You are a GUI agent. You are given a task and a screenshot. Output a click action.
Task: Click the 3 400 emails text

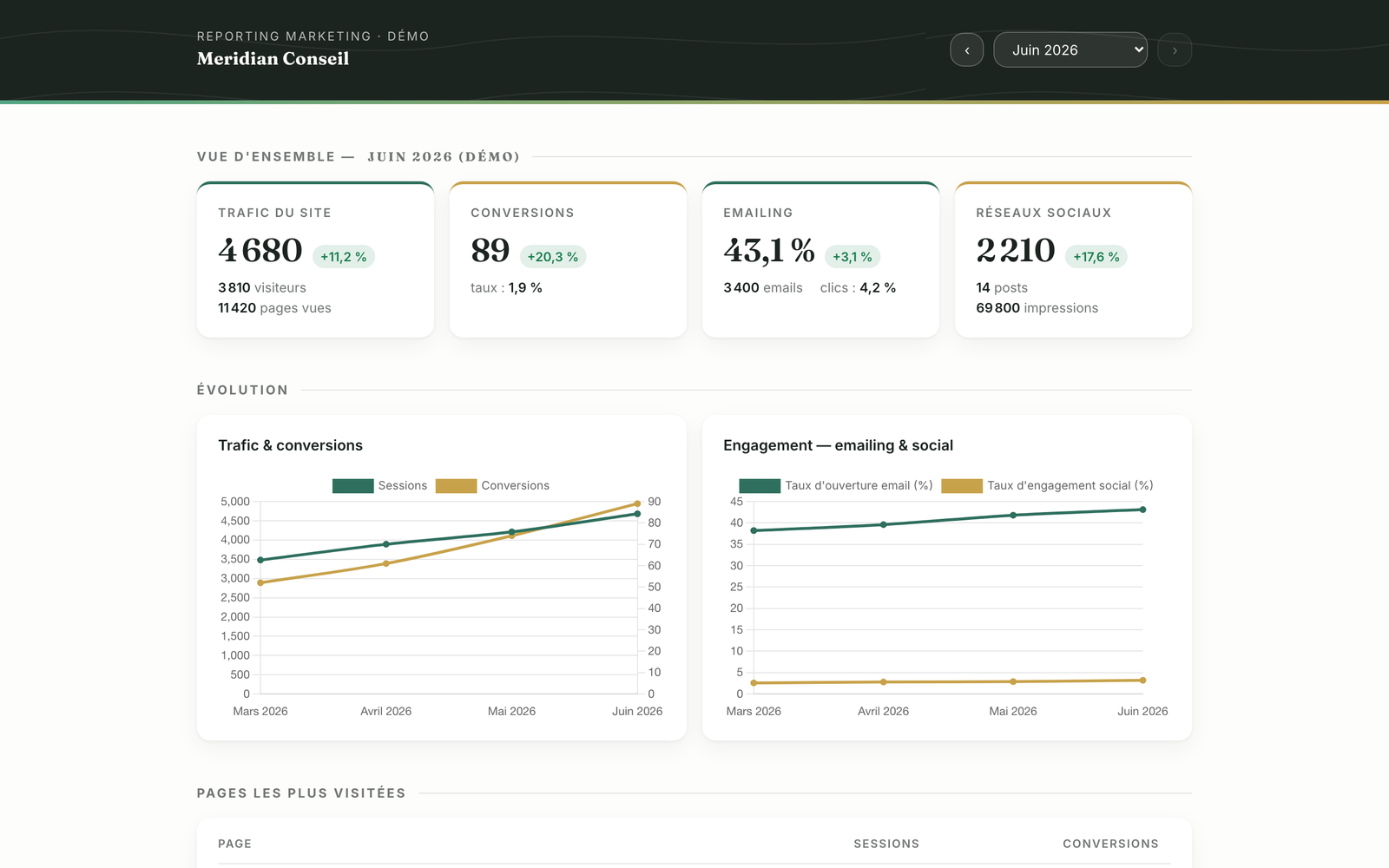point(763,287)
